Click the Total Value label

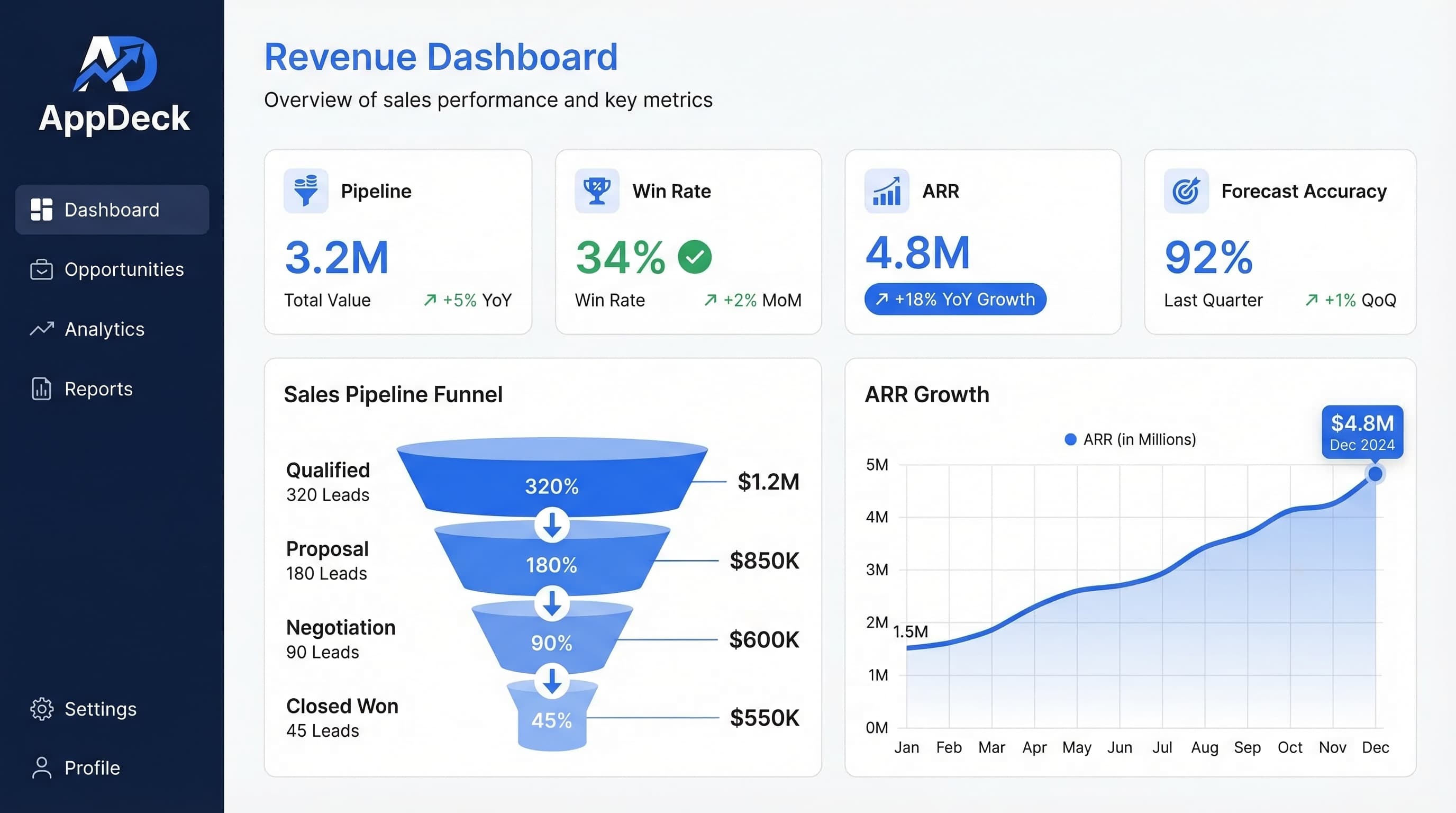[x=327, y=300]
